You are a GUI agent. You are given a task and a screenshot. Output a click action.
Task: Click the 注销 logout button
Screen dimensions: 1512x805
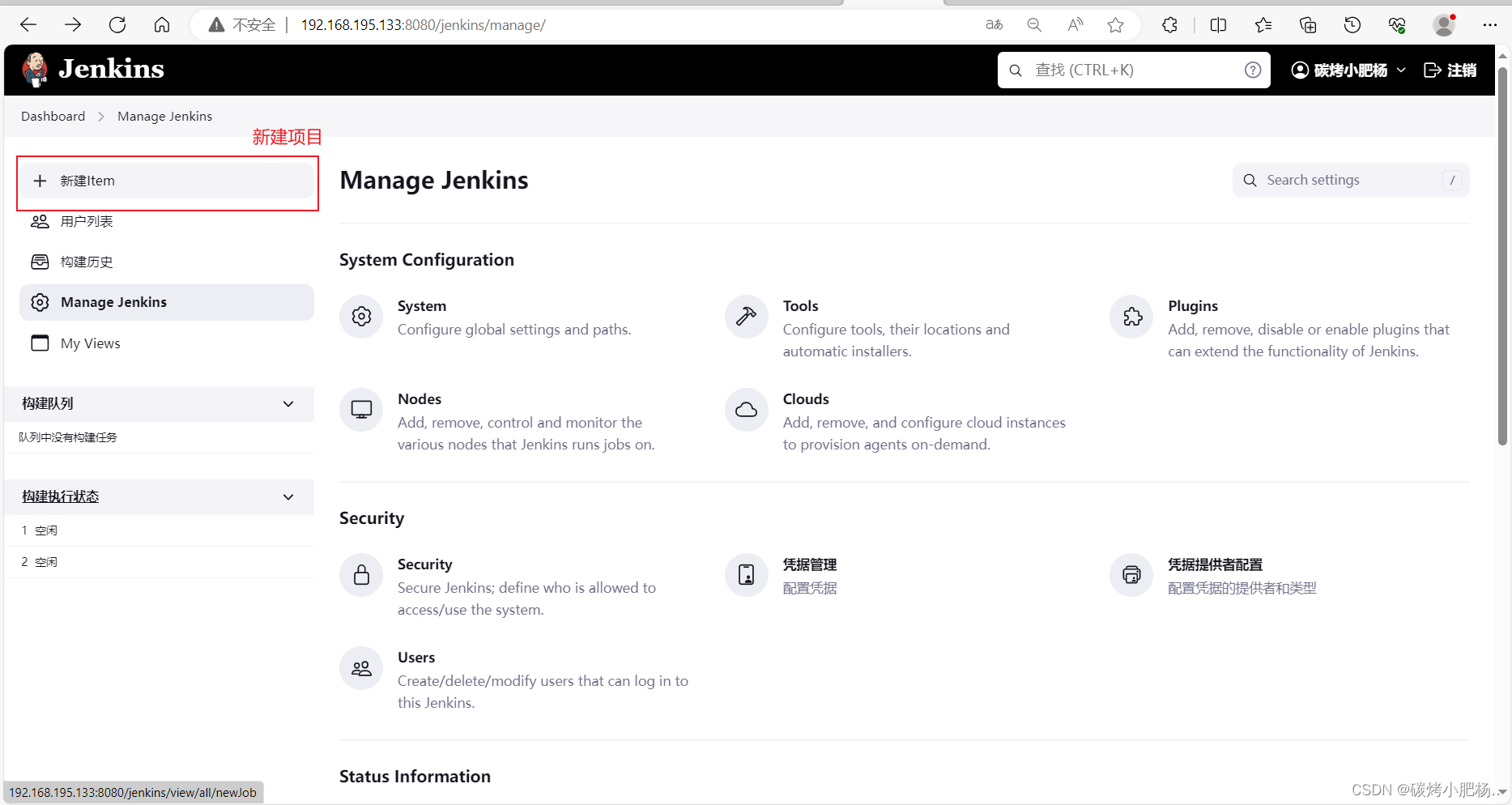point(1450,70)
